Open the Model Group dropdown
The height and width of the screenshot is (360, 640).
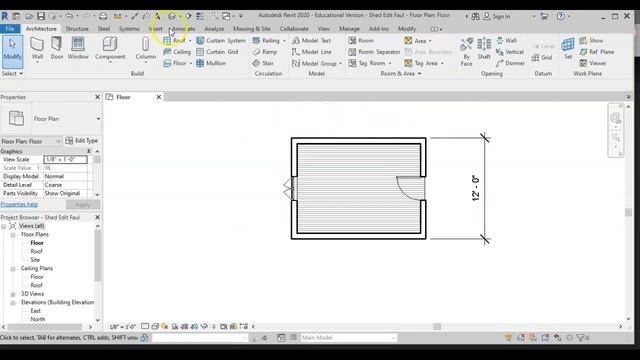coord(340,64)
